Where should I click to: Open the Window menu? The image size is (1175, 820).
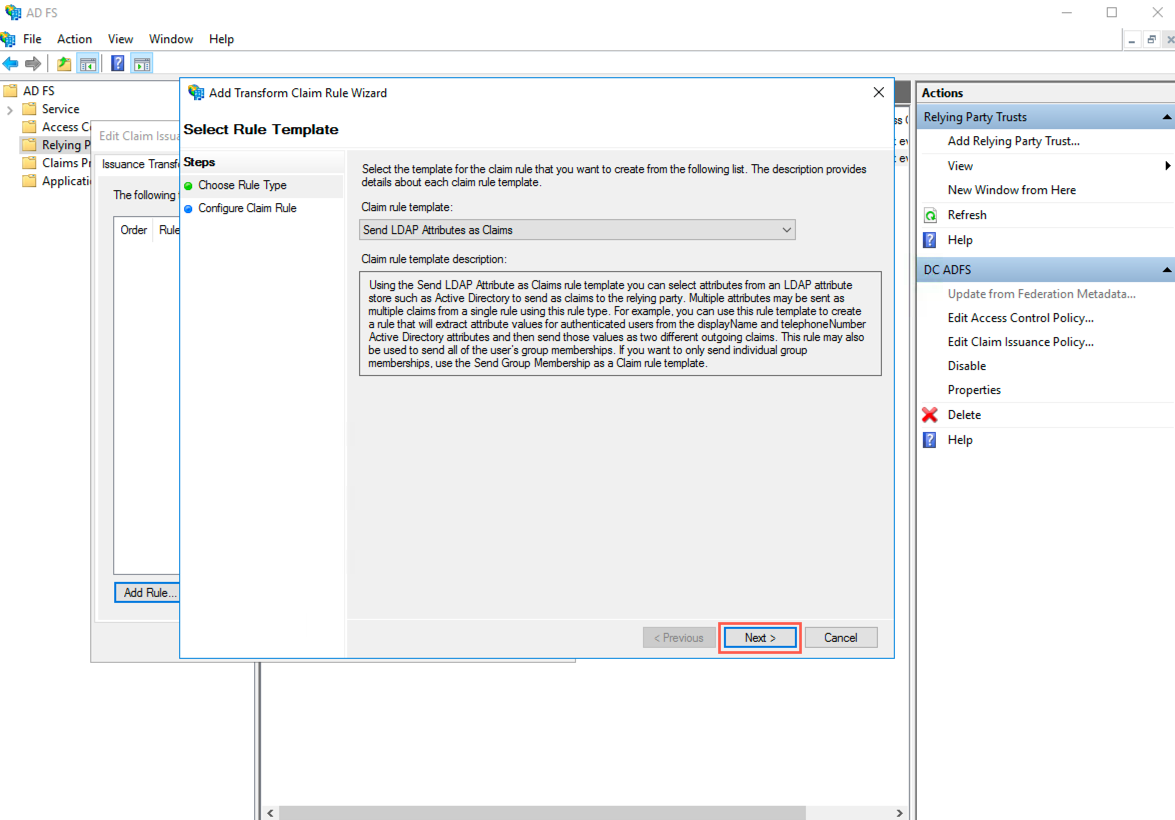(170, 39)
